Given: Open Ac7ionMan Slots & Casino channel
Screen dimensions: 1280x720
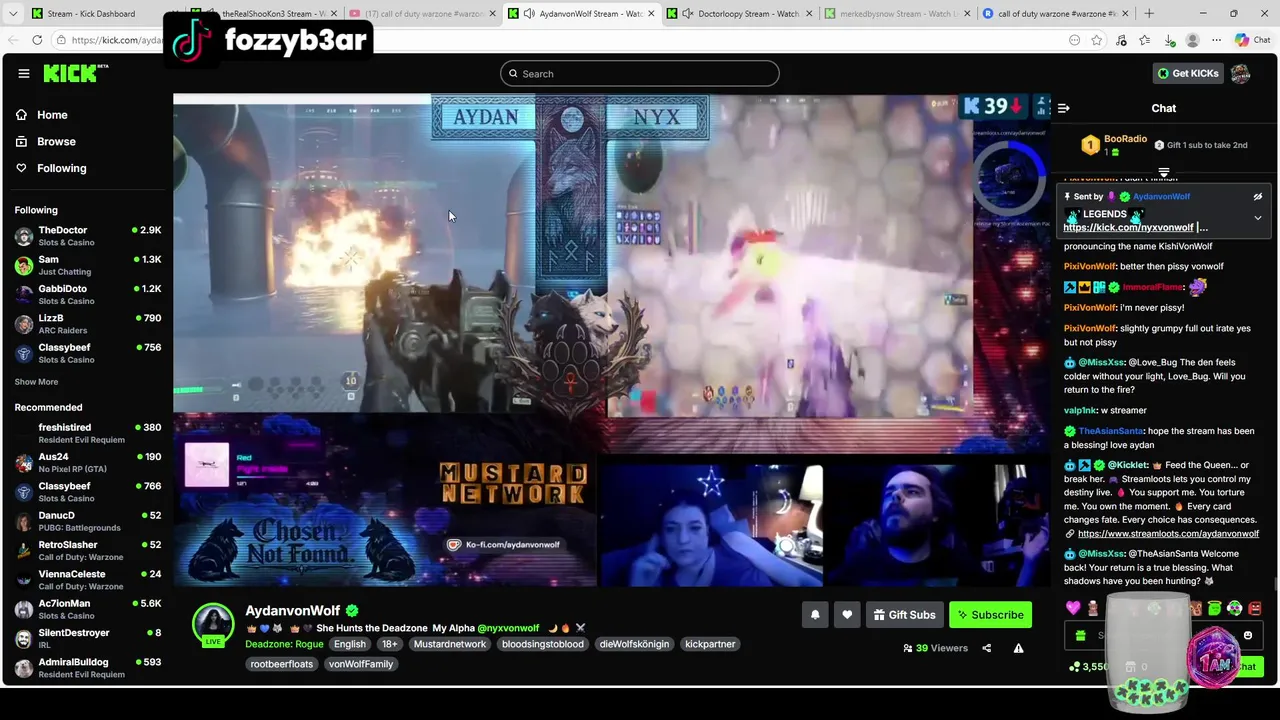Looking at the screenshot, I should 88,609.
